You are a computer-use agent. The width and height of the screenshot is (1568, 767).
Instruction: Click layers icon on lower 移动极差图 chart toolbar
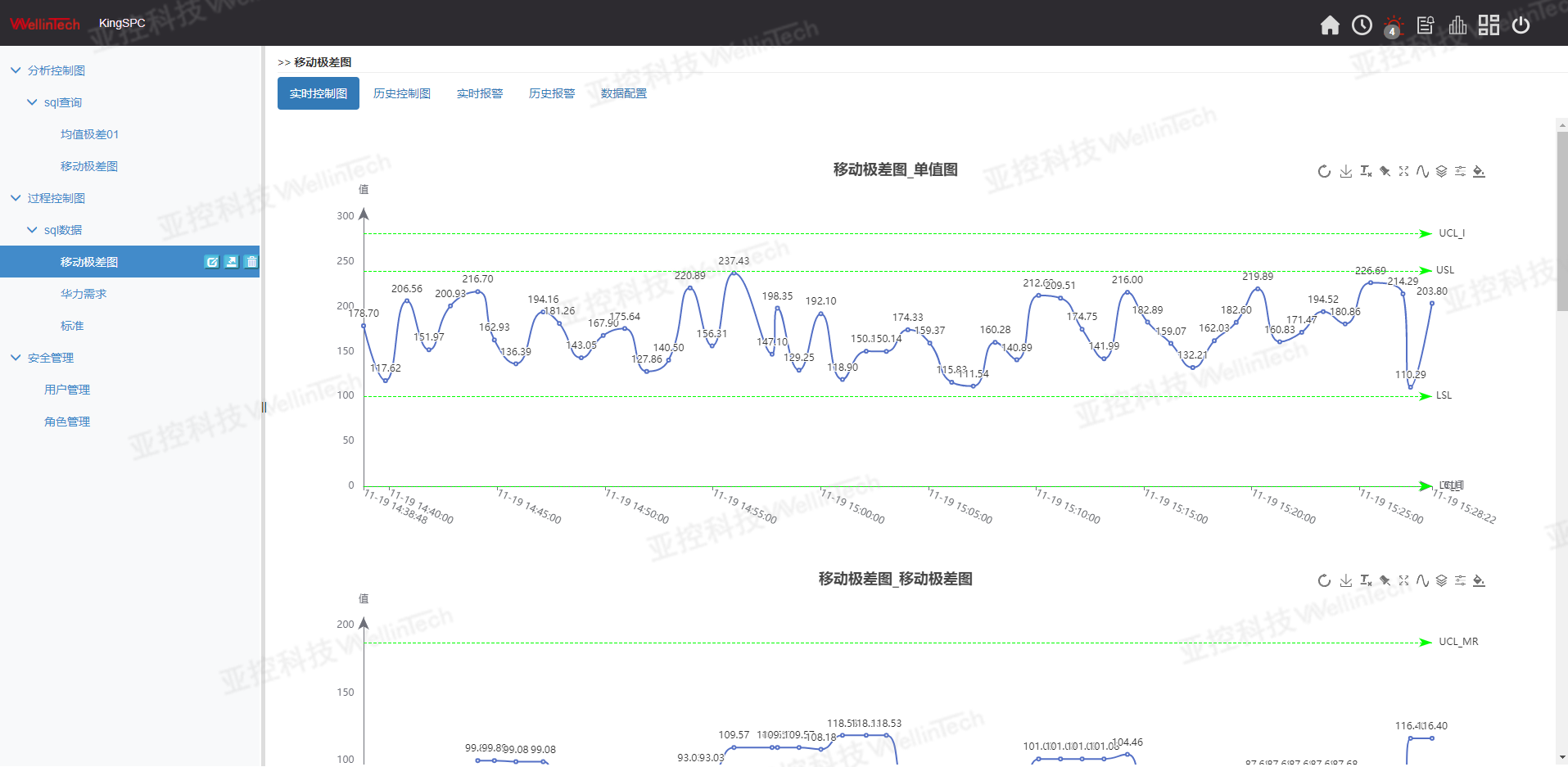click(x=1441, y=580)
